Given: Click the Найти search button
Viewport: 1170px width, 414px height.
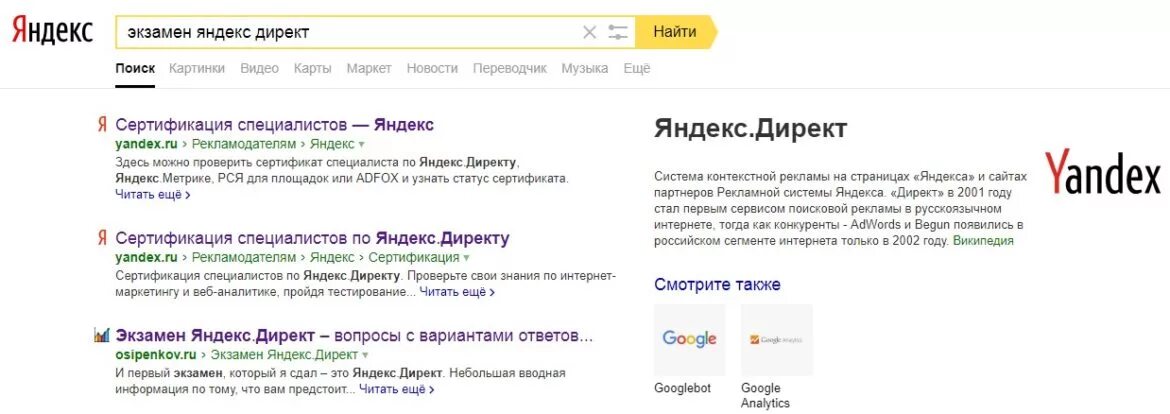Looking at the screenshot, I should 675,31.
